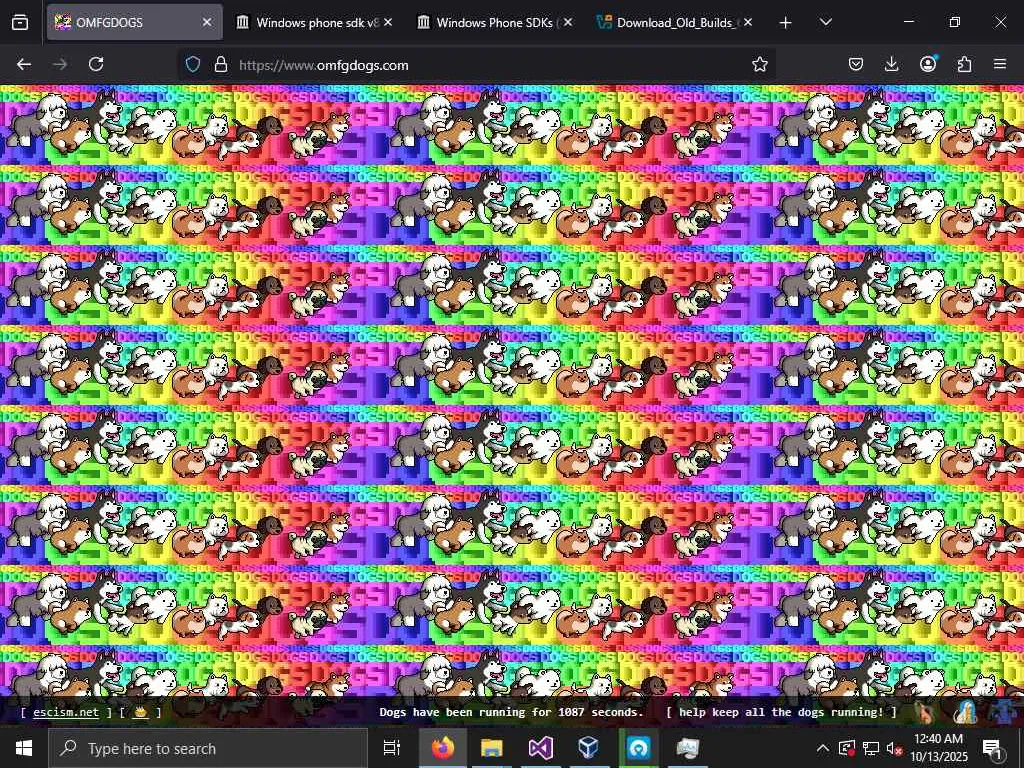Open File Explorer from the taskbar

click(492, 748)
